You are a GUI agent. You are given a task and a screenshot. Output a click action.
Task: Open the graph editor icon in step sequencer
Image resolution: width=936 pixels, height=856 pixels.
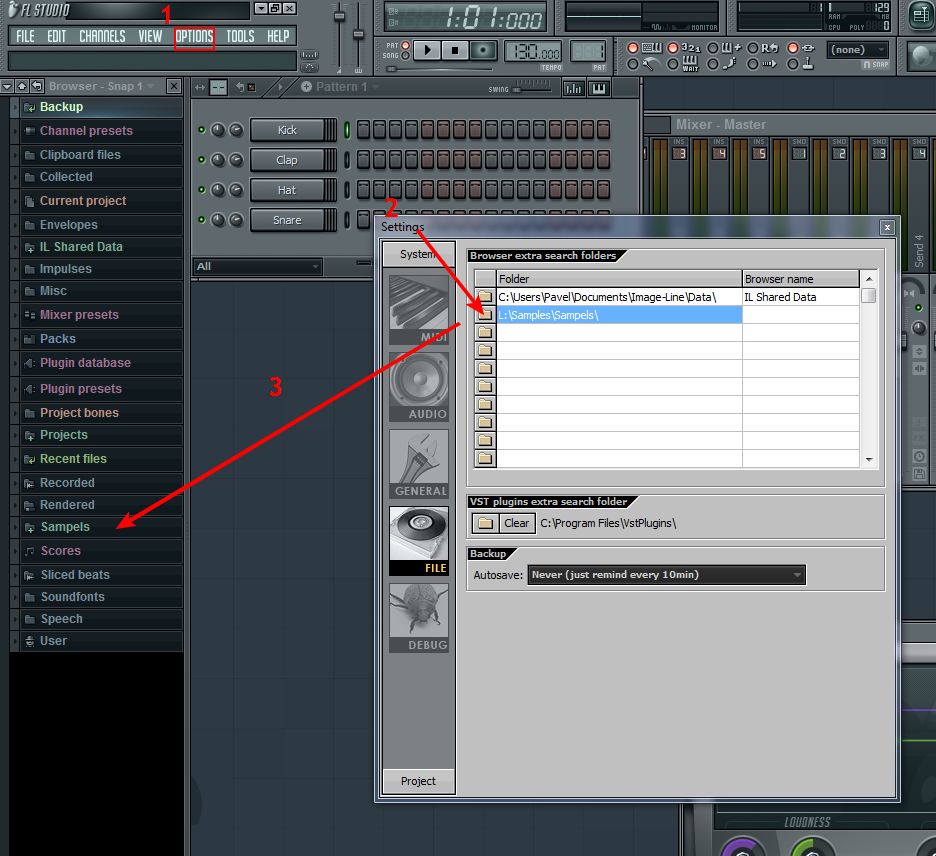pos(573,88)
